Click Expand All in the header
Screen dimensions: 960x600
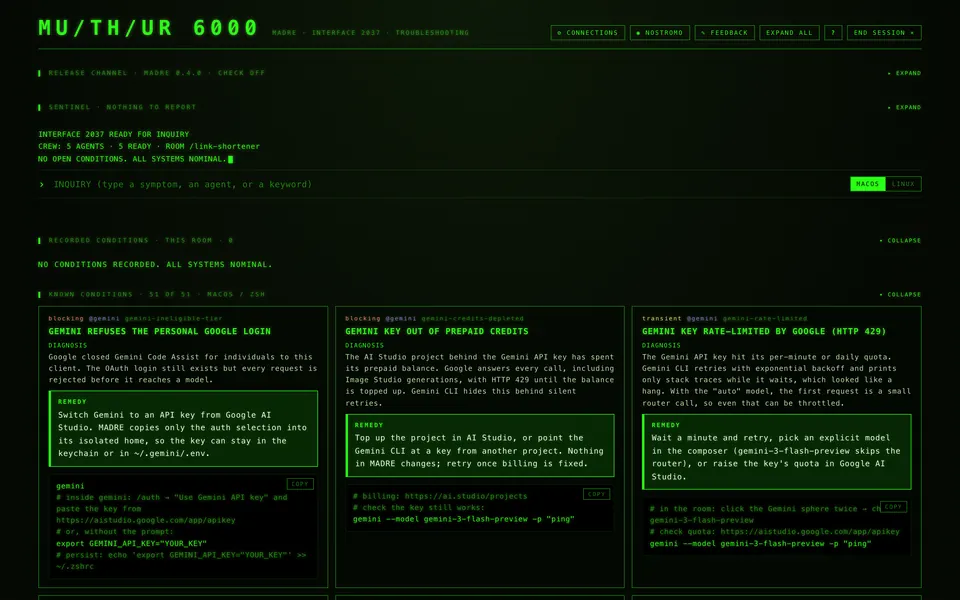789,32
